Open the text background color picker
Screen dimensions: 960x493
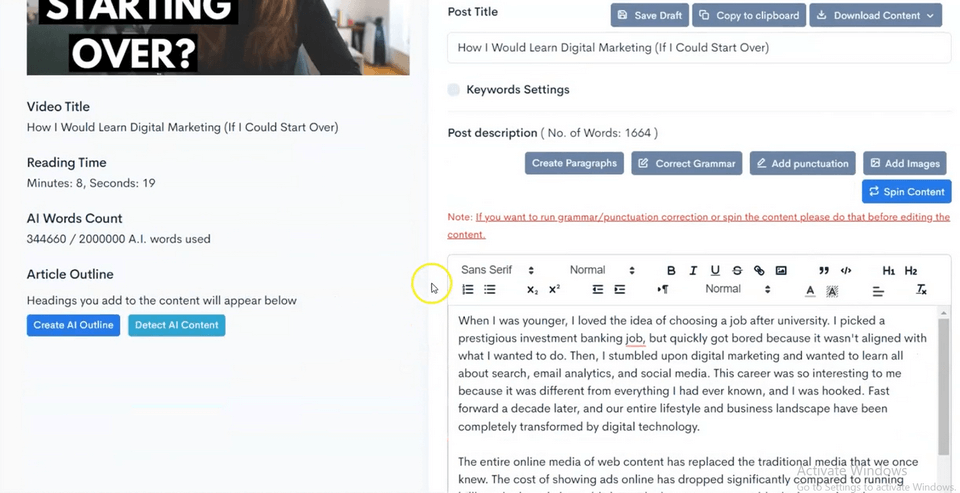tap(832, 291)
